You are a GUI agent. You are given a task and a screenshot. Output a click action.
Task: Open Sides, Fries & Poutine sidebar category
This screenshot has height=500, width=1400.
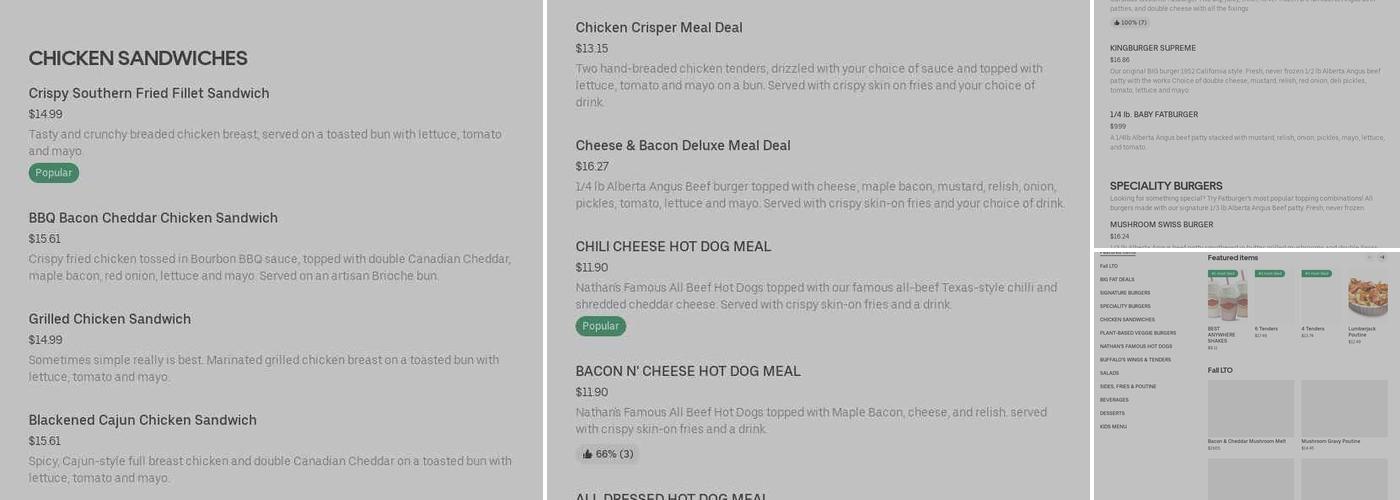1128,386
